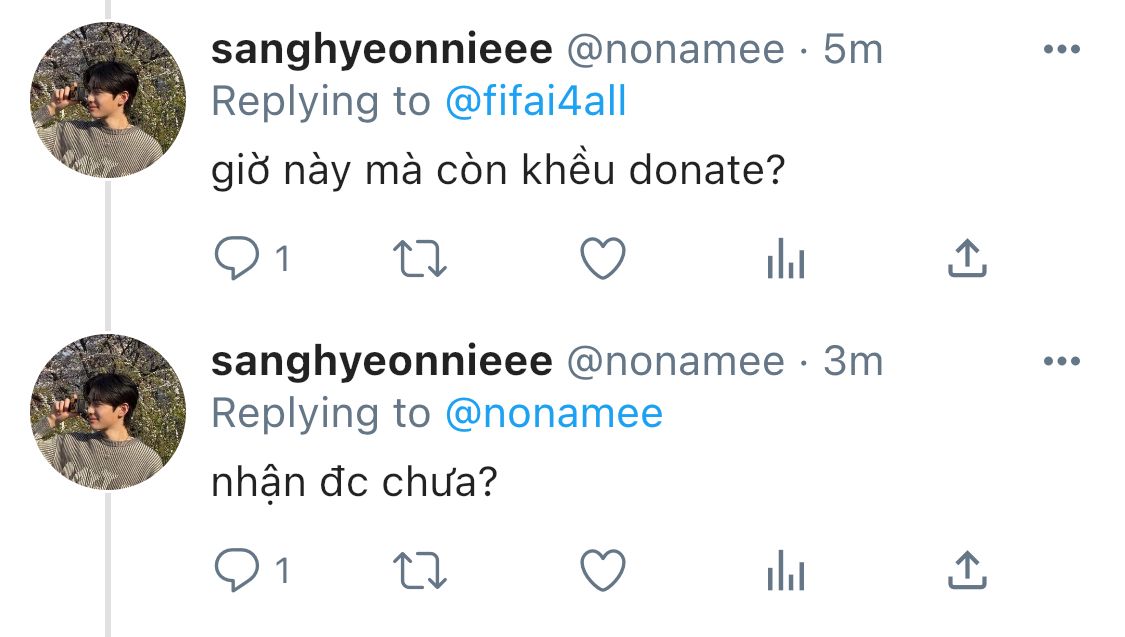
Task: Open the sanghyeonnieee display name on the 5m tweet
Action: pyautogui.click(x=382, y=50)
